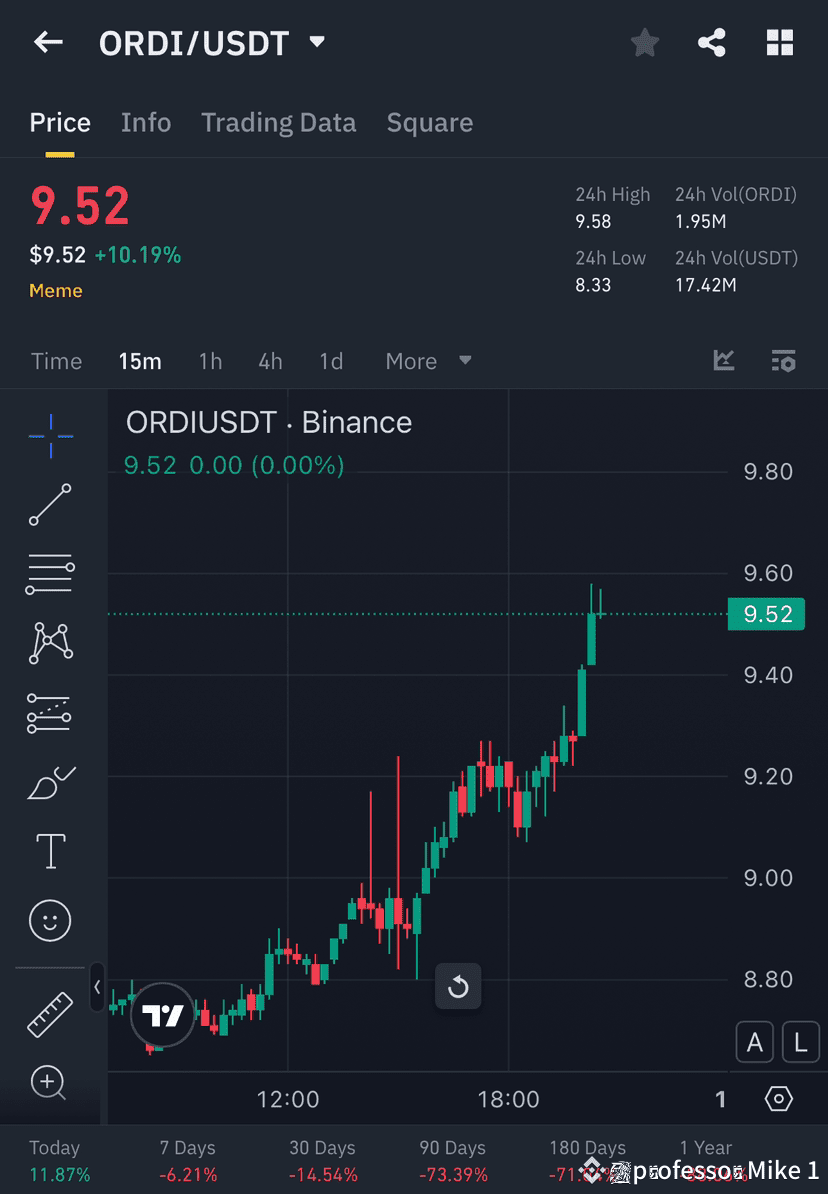Image resolution: width=828 pixels, height=1194 pixels.
Task: Share the ORDI/USDT chart
Action: [711, 42]
